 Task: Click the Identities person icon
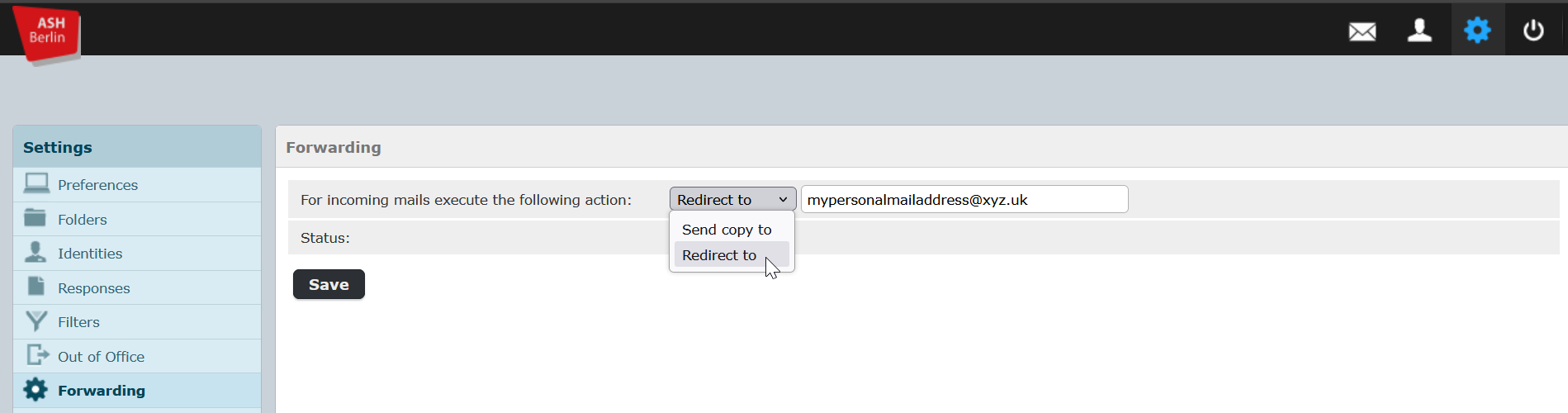point(36,252)
